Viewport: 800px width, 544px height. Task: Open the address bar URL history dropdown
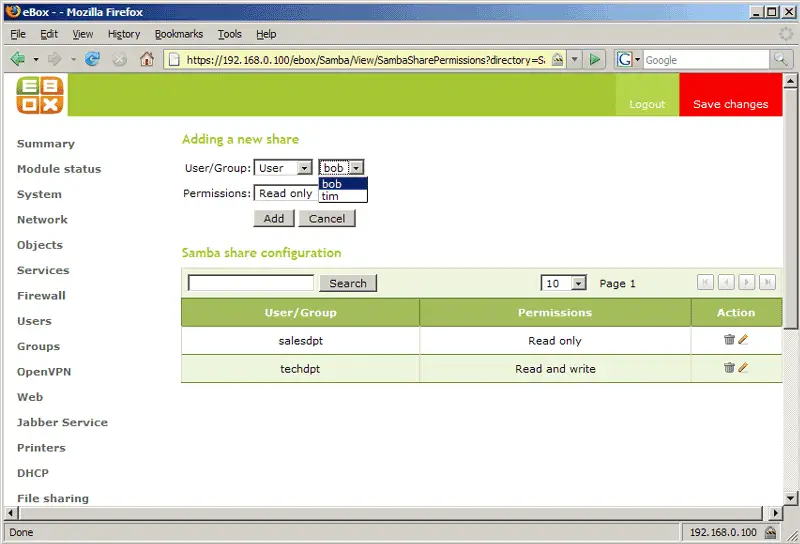coord(574,60)
